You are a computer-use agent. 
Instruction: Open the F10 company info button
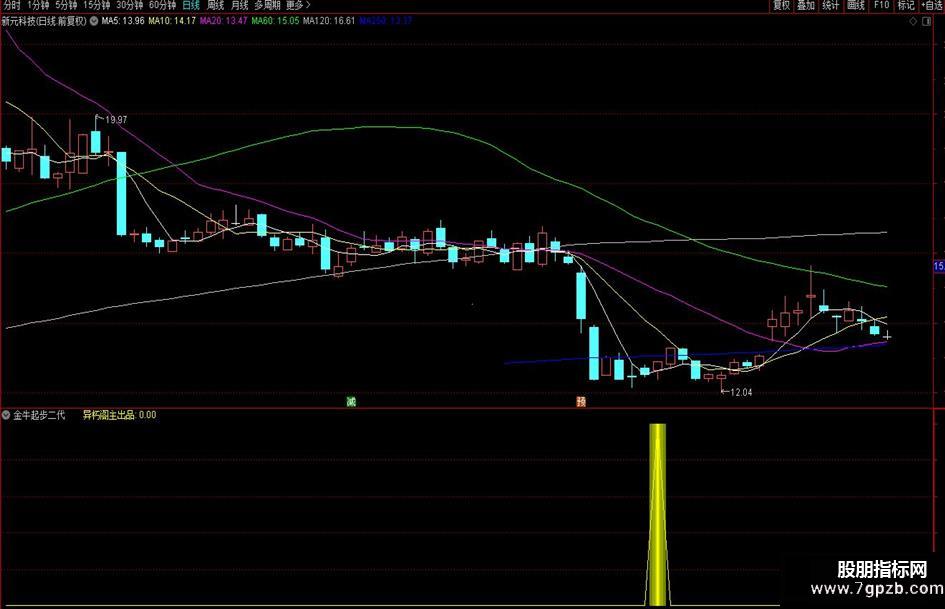882,5
